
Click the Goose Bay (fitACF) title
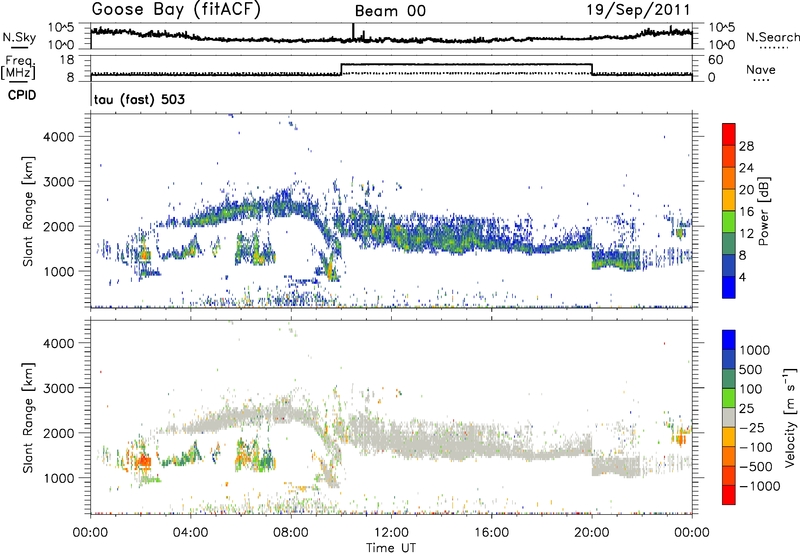tap(176, 10)
